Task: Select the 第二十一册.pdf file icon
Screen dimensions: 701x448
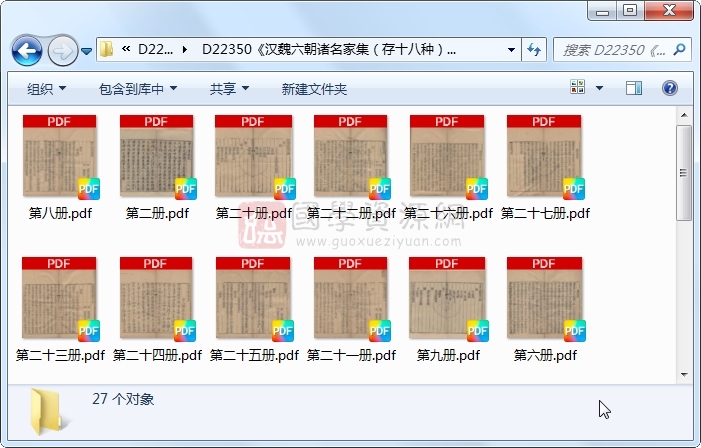Action: pyautogui.click(x=351, y=298)
